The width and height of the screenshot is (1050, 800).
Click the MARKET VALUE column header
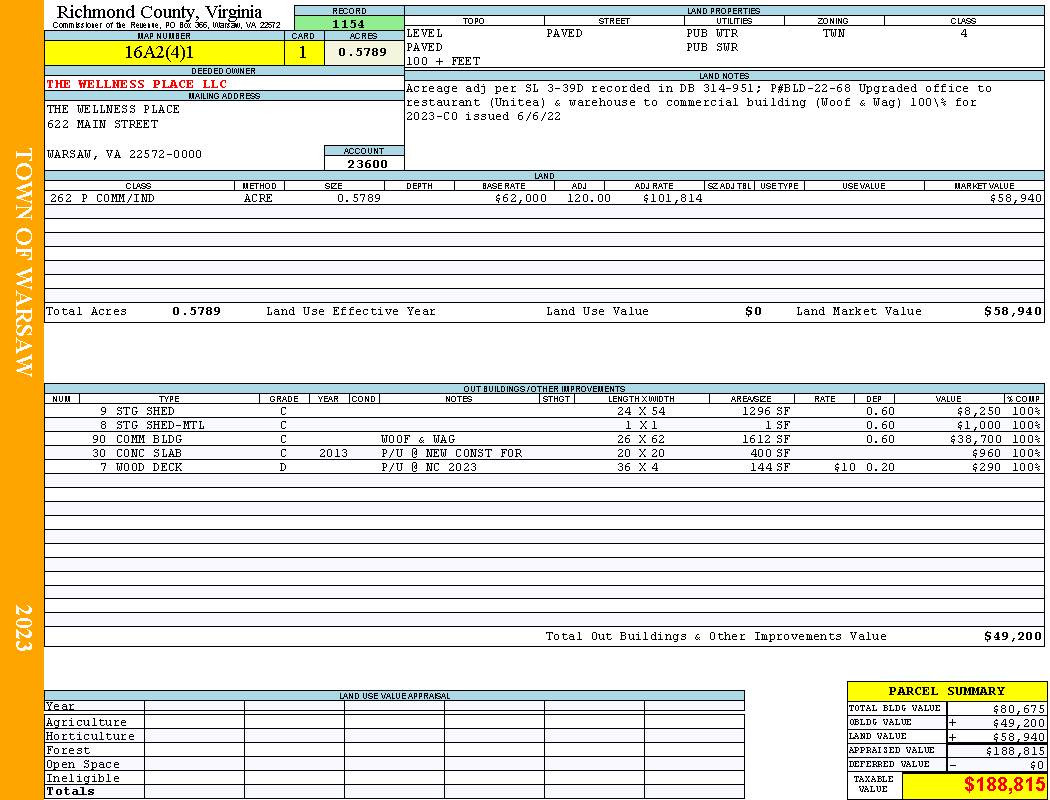point(984,186)
